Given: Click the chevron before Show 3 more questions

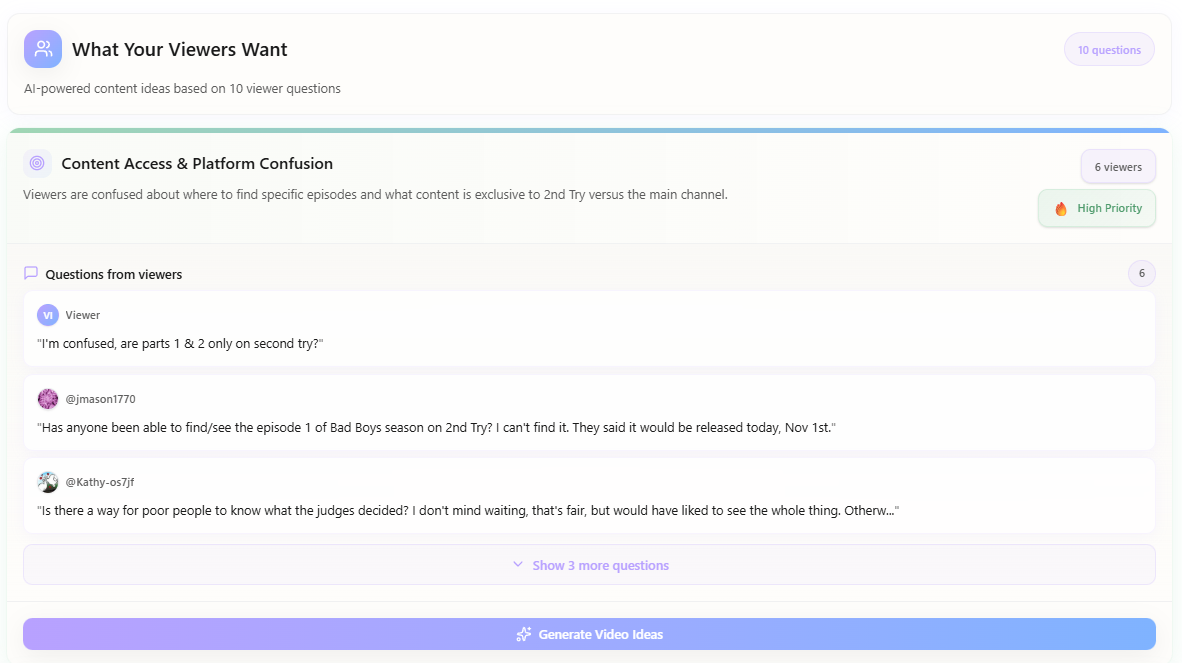Looking at the screenshot, I should [517, 564].
